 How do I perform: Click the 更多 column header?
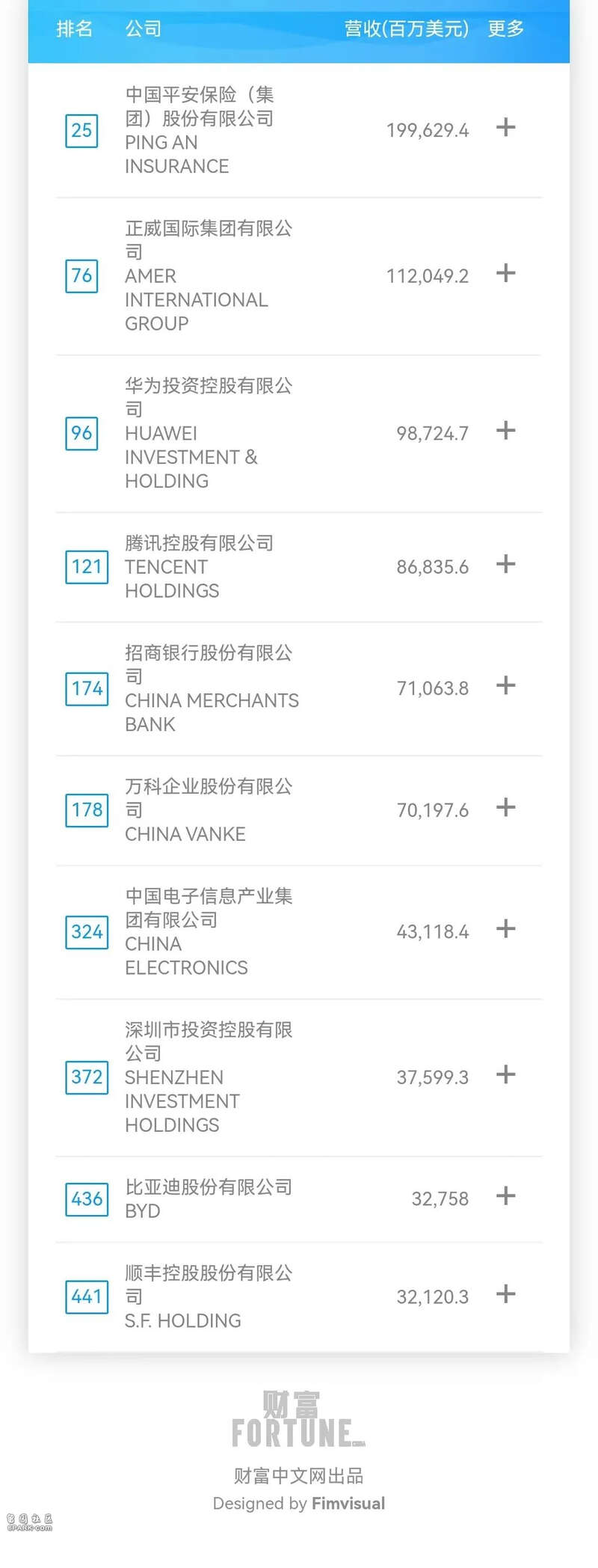(506, 29)
